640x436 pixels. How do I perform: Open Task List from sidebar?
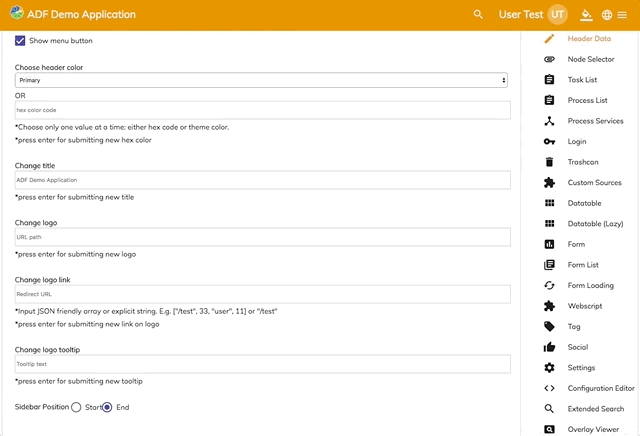click(582, 80)
